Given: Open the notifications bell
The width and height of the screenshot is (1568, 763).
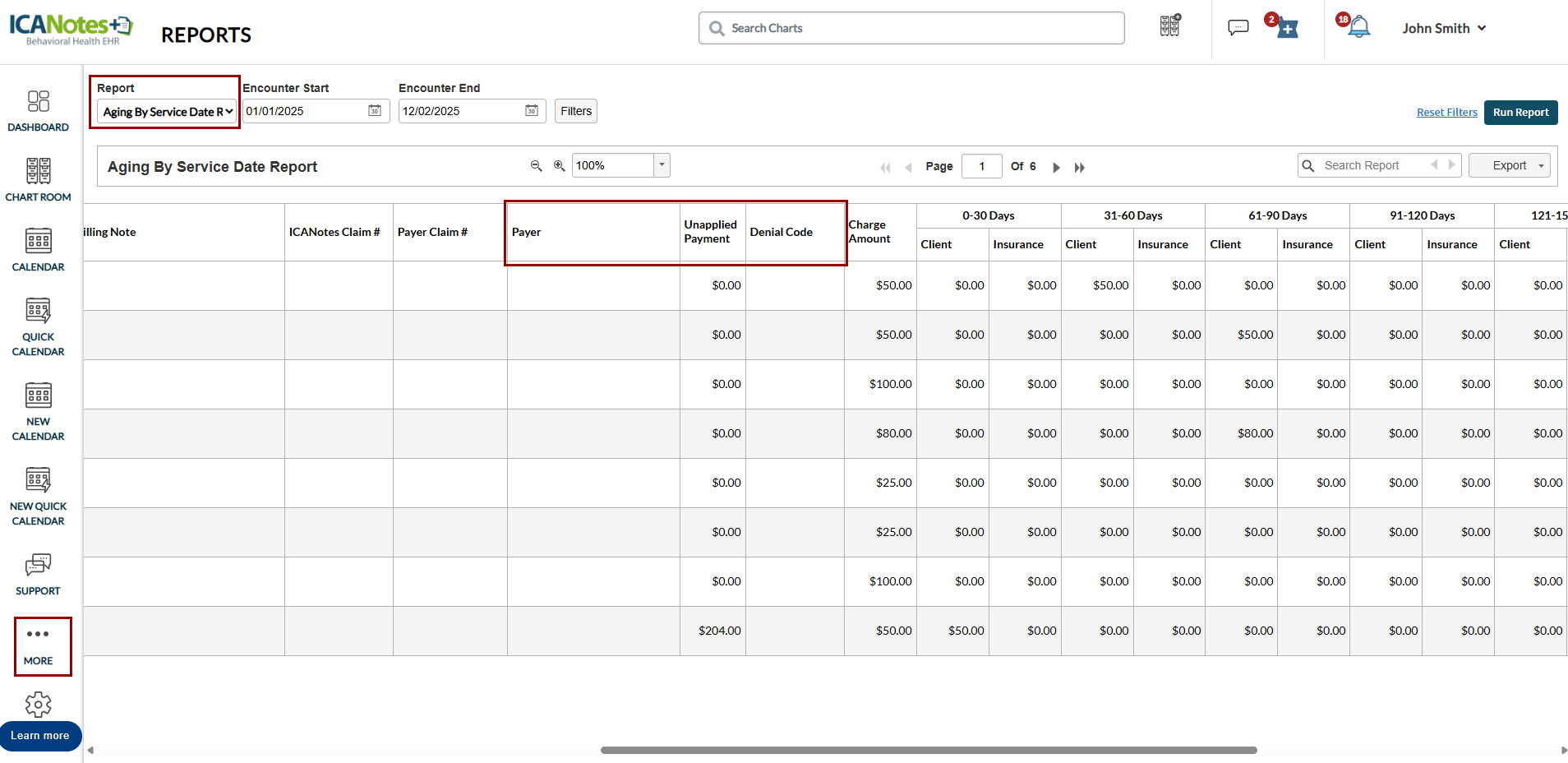Looking at the screenshot, I should pos(1359,27).
